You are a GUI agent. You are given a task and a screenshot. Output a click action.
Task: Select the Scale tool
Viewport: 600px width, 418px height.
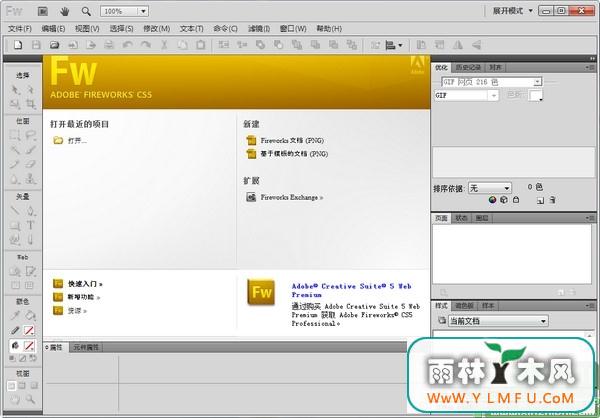pos(15,104)
